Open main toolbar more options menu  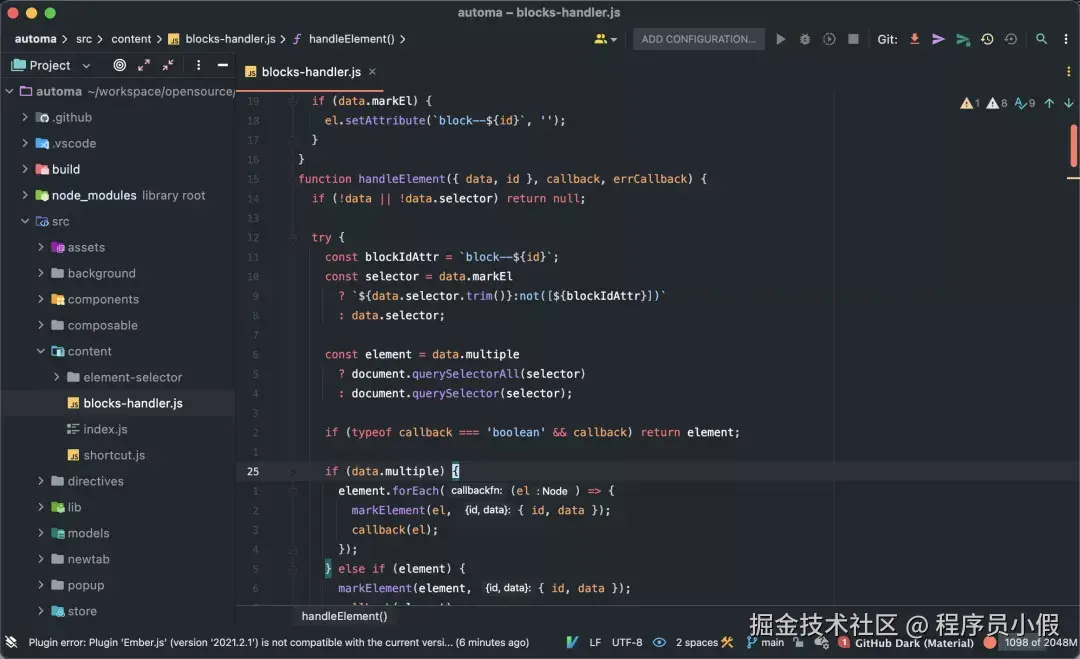pyautogui.click(x=1066, y=39)
